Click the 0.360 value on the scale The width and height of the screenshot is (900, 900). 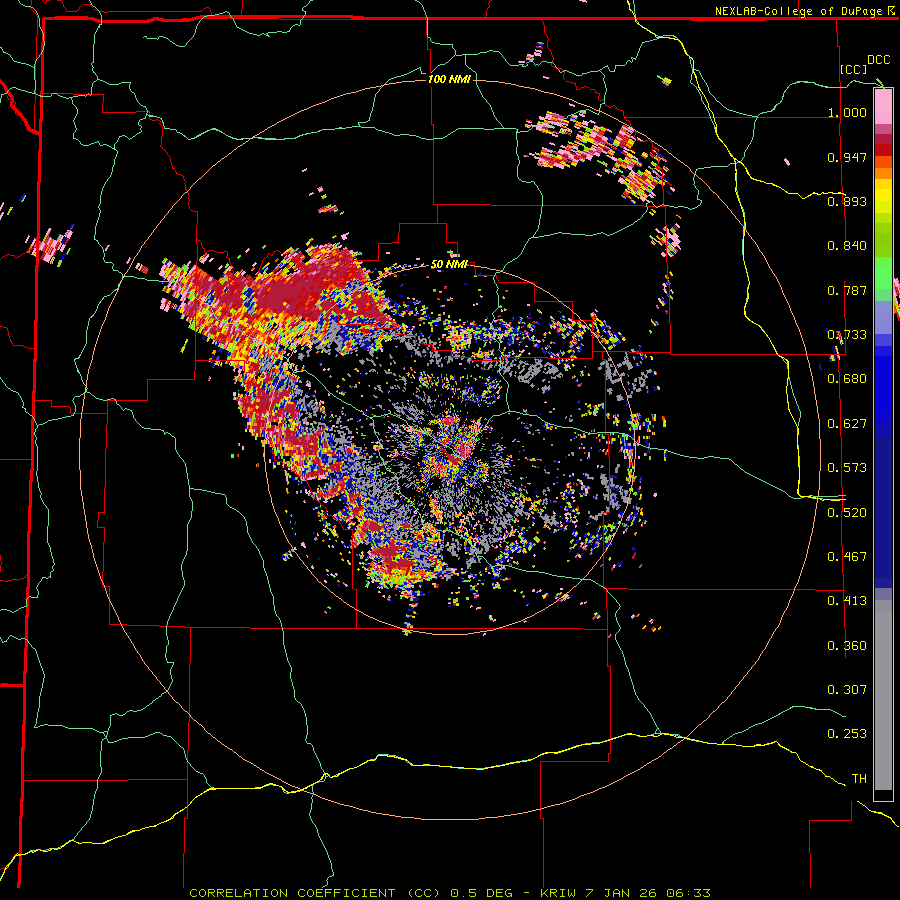(x=847, y=646)
